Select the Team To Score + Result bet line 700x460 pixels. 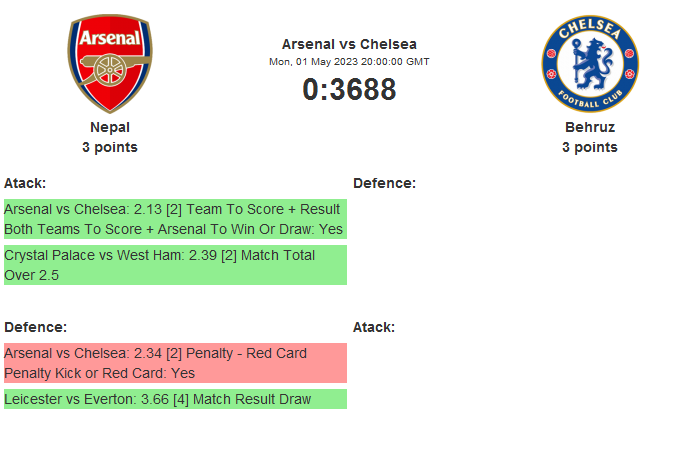[173, 209]
